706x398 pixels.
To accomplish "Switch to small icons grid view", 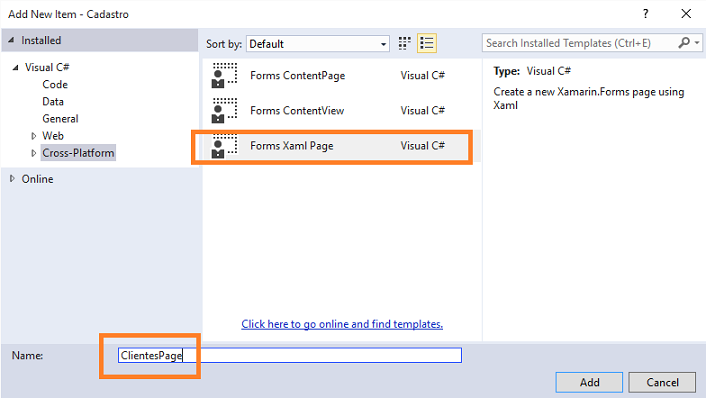I will point(404,43).
